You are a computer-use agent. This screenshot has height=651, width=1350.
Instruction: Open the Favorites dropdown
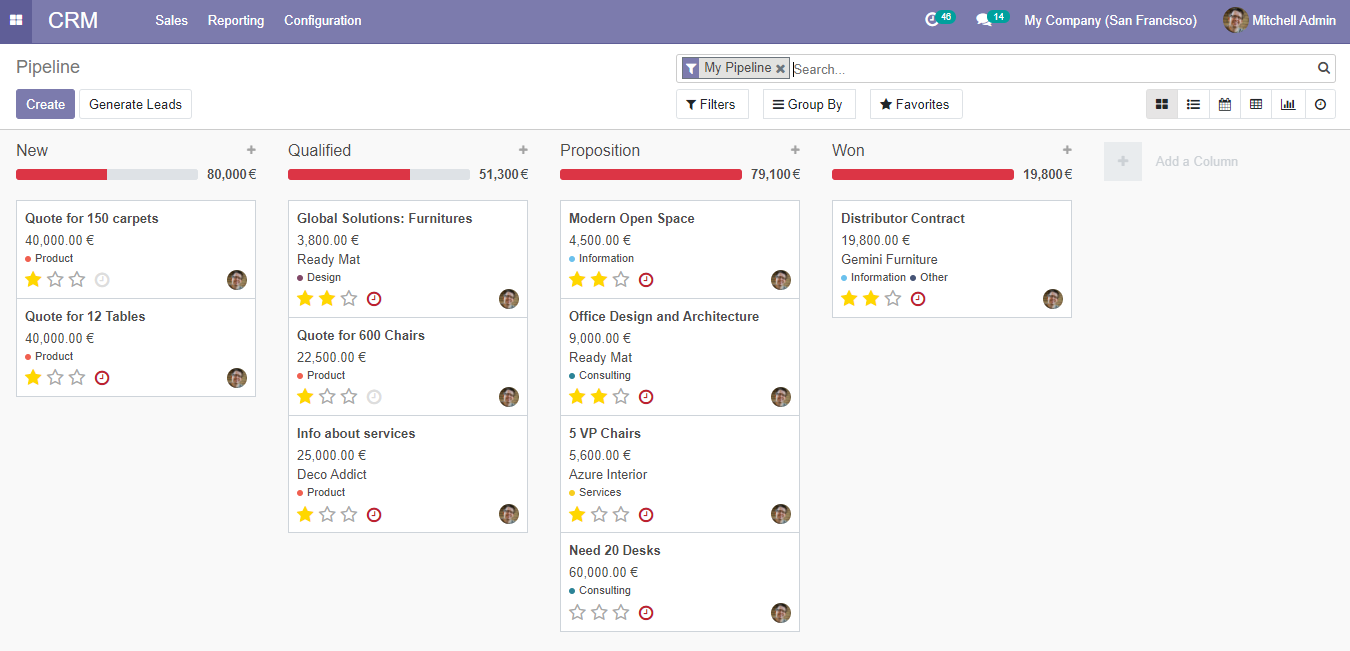click(x=915, y=103)
